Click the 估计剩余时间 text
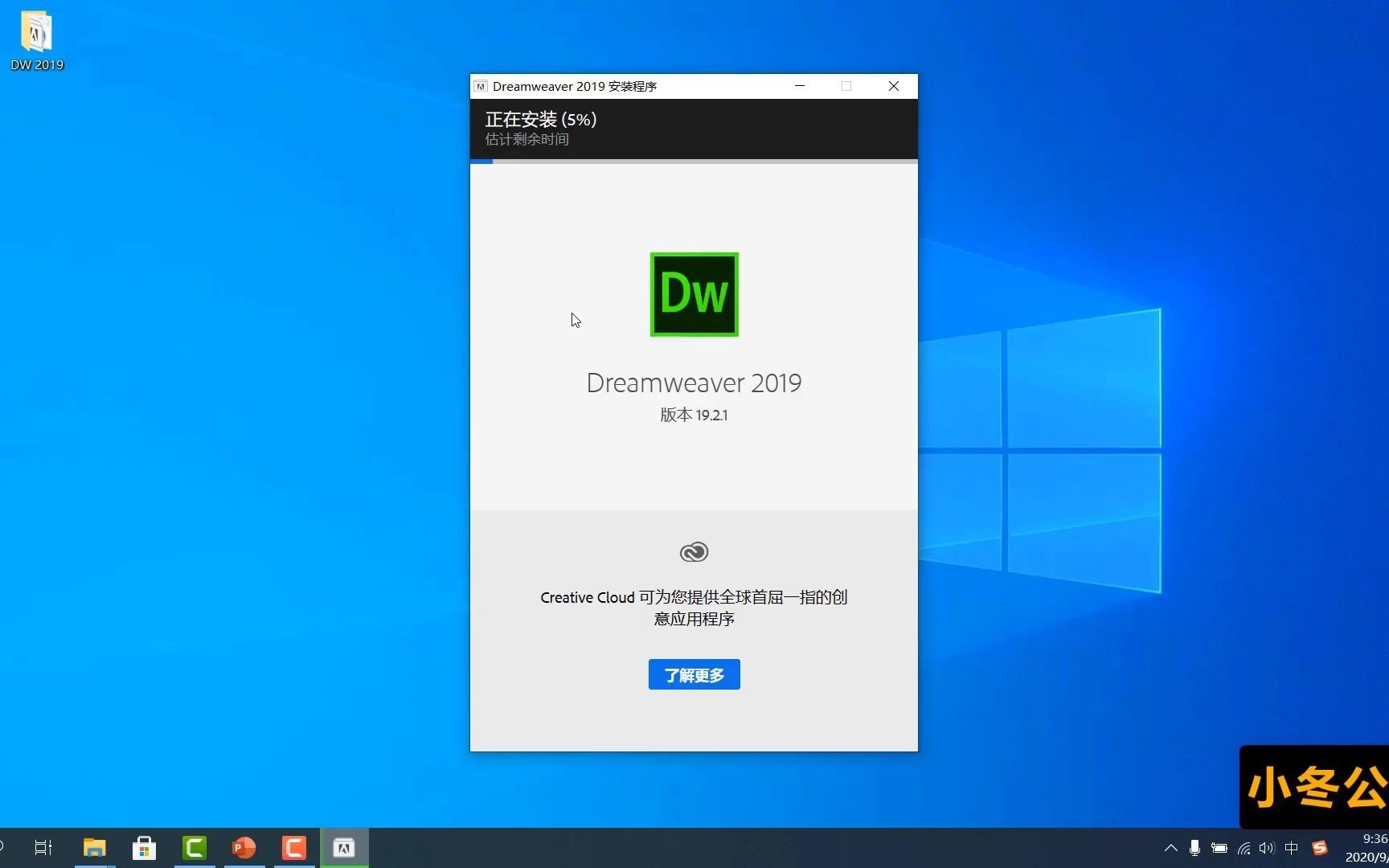 coord(527,139)
